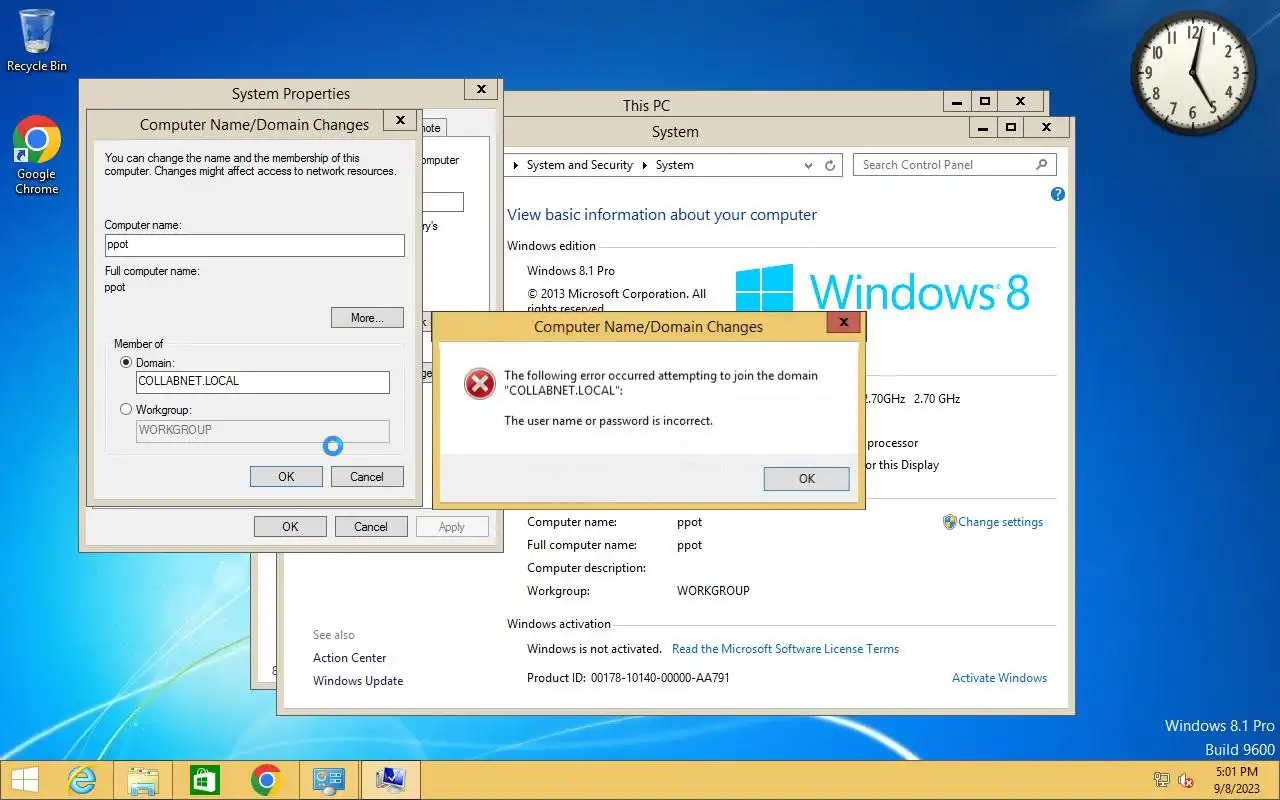Click the Search Control Panel box
The image size is (1280, 800).
954,165
